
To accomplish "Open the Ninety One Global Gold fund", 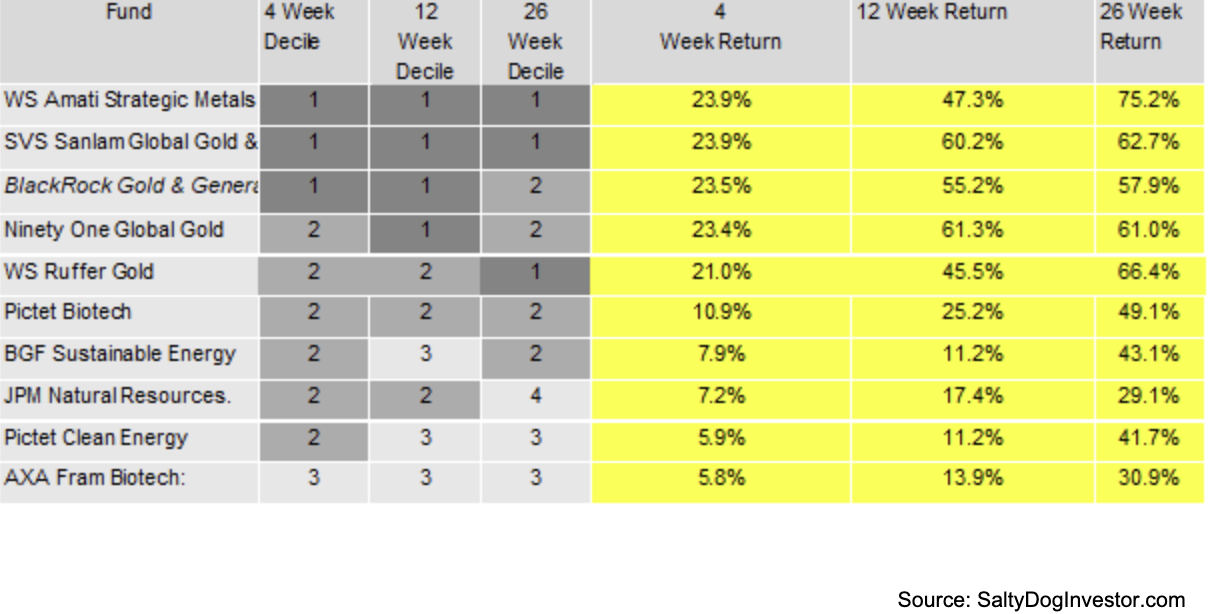I will [114, 230].
